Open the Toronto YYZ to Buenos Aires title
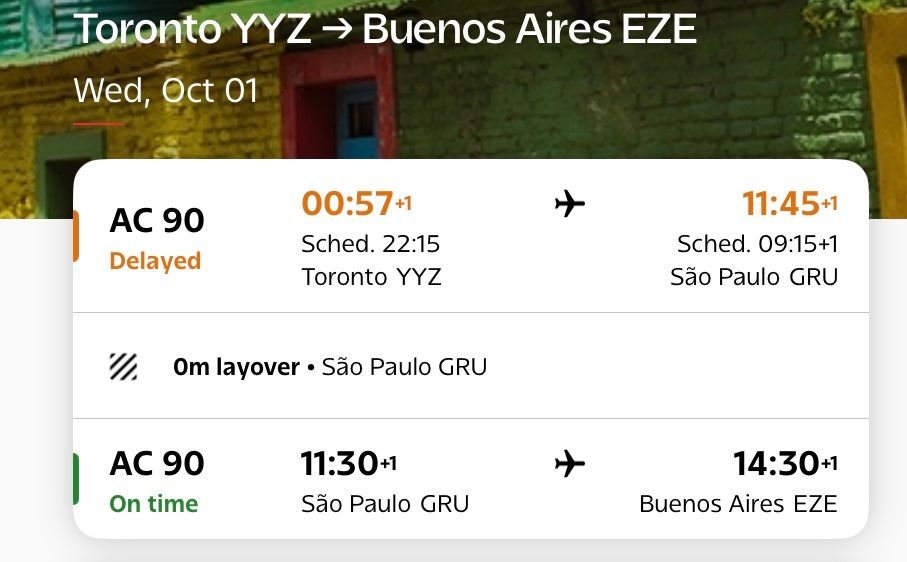This screenshot has height=562, width=907. pos(385,29)
